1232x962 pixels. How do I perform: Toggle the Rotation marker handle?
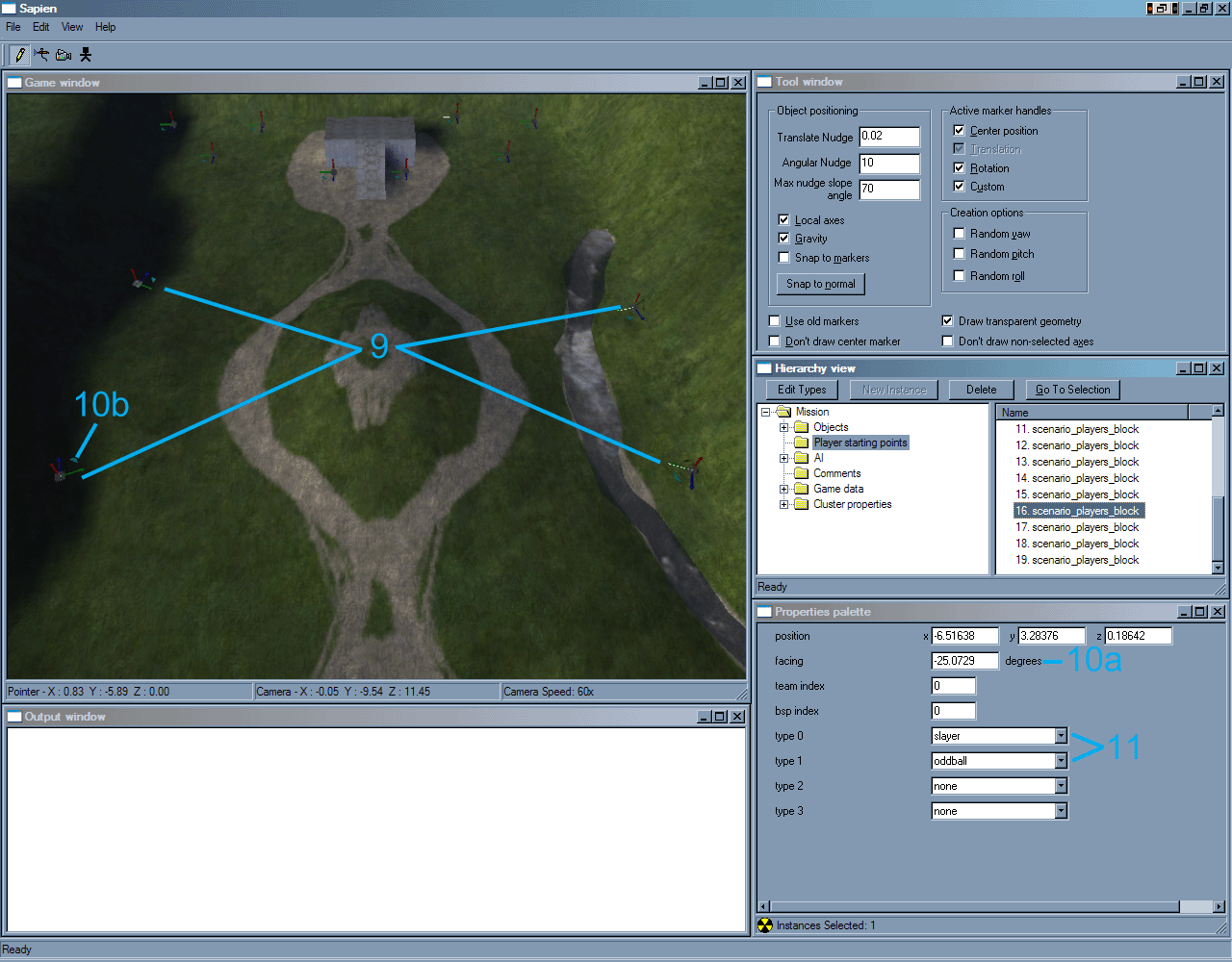[959, 167]
